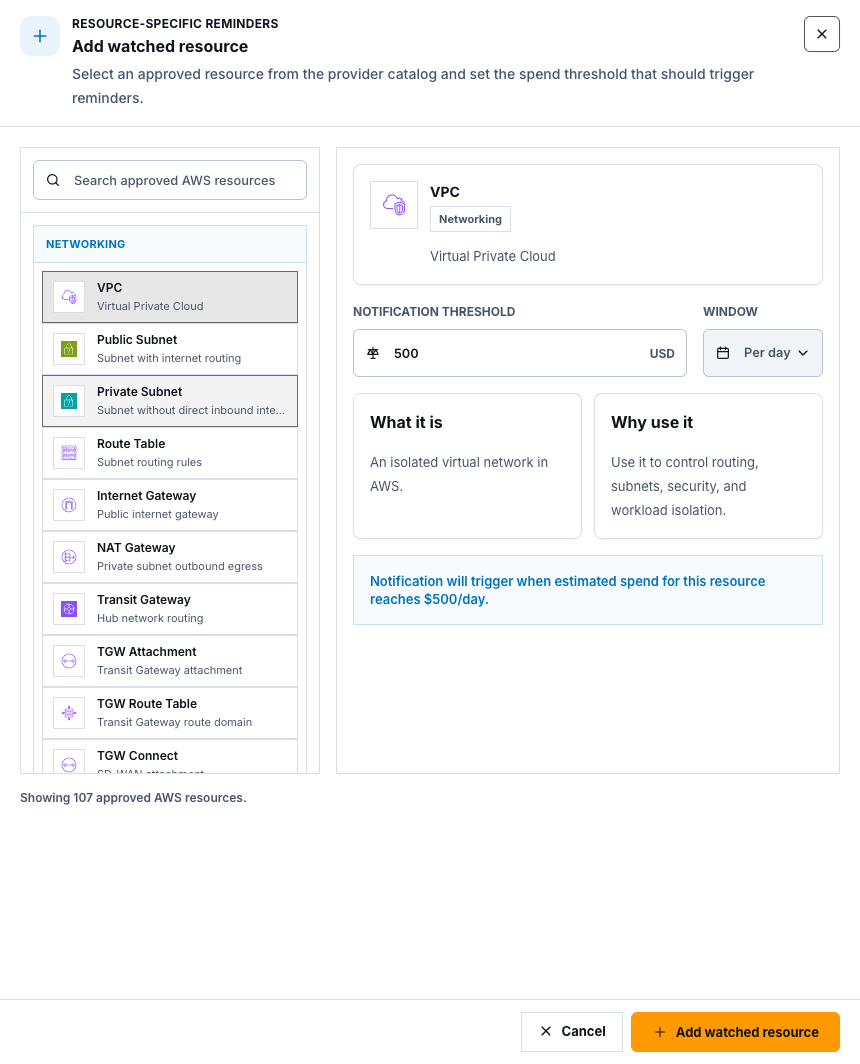The image size is (860, 1064).
Task: Focus the Search approved AWS resources field
Action: [170, 180]
